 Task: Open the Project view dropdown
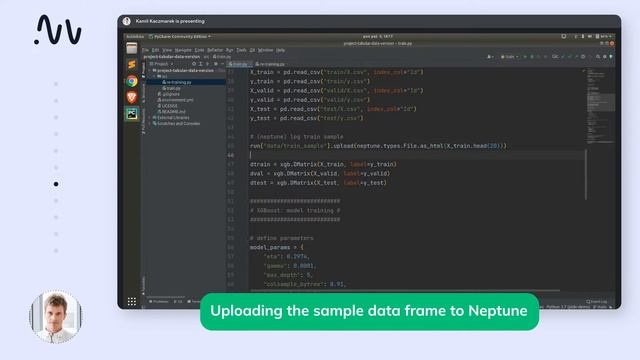point(161,64)
